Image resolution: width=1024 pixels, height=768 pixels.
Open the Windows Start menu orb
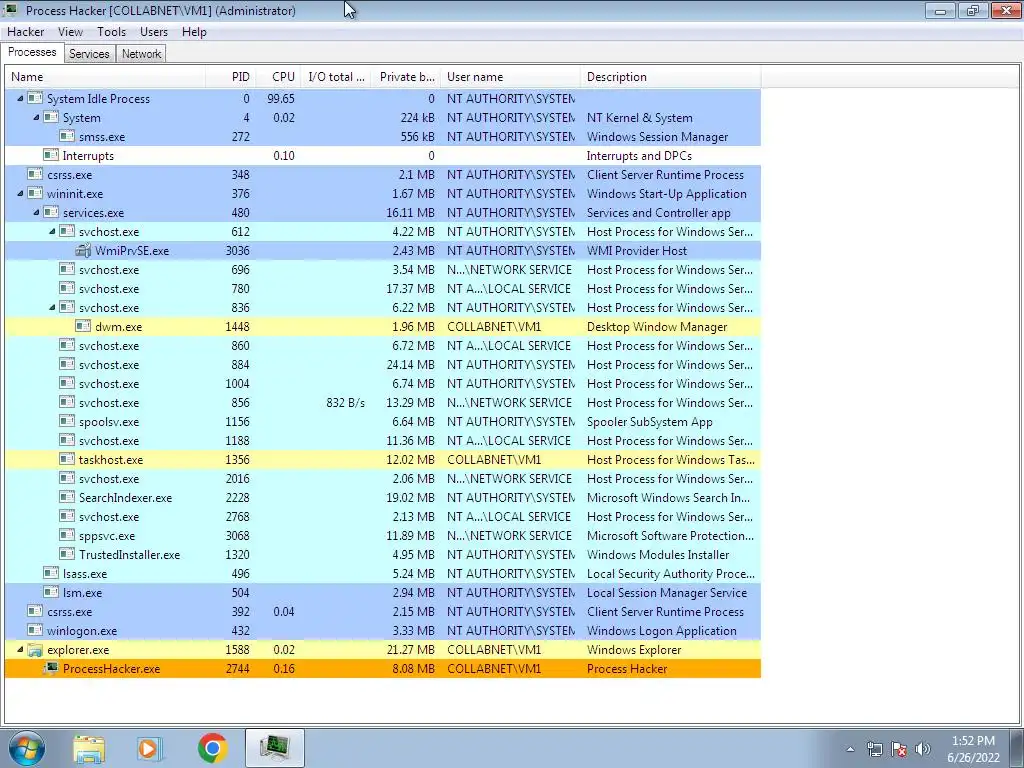coord(26,748)
